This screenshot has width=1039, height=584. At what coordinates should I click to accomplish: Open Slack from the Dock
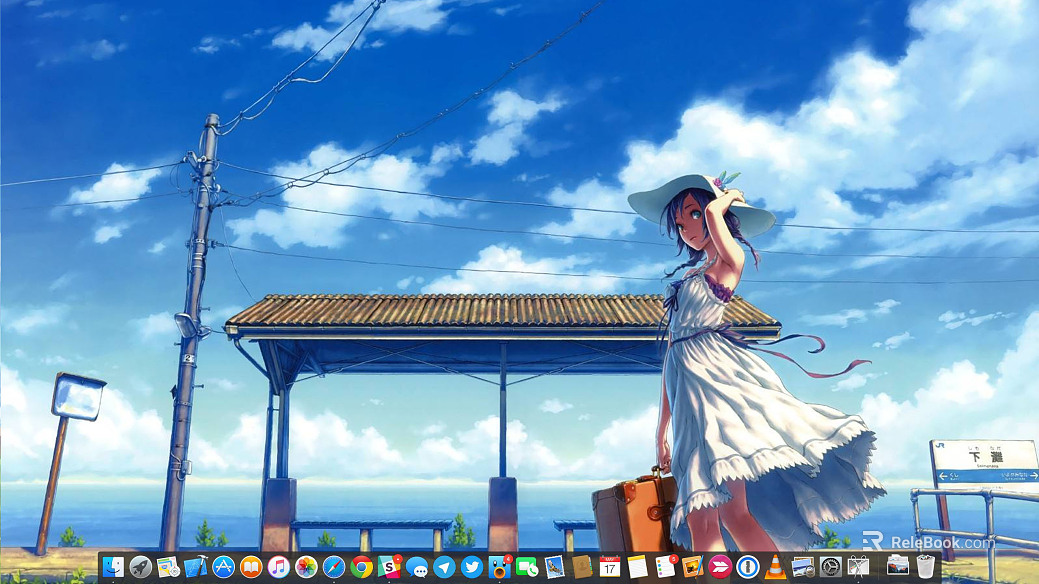click(389, 567)
